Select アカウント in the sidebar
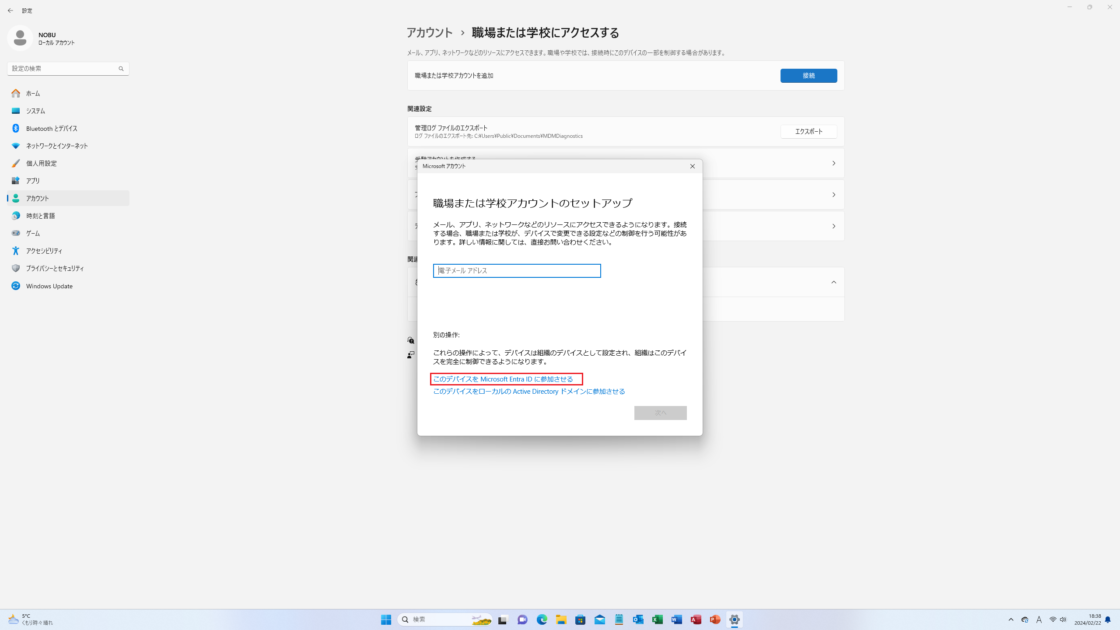 68,199
